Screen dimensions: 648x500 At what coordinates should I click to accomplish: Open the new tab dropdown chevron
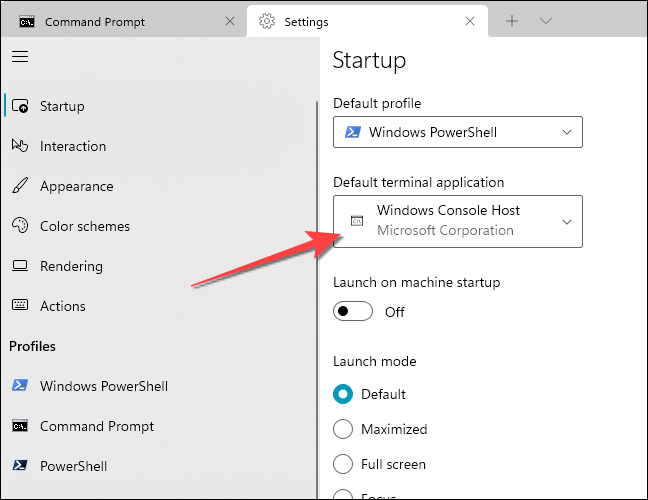point(546,21)
